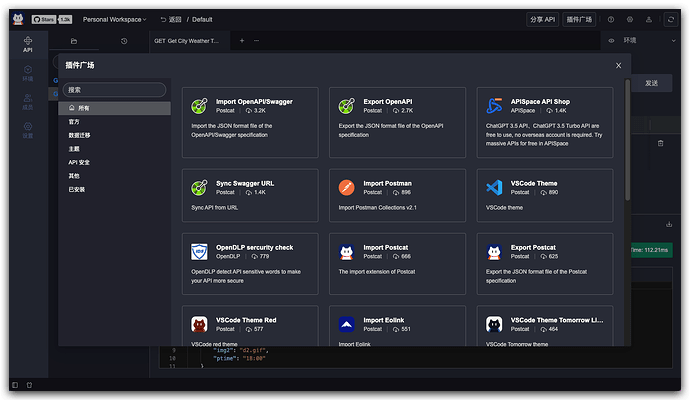The image size is (690, 400).
Task: Click the Import OpenAPI/Swagger plugin icon
Action: point(199,106)
